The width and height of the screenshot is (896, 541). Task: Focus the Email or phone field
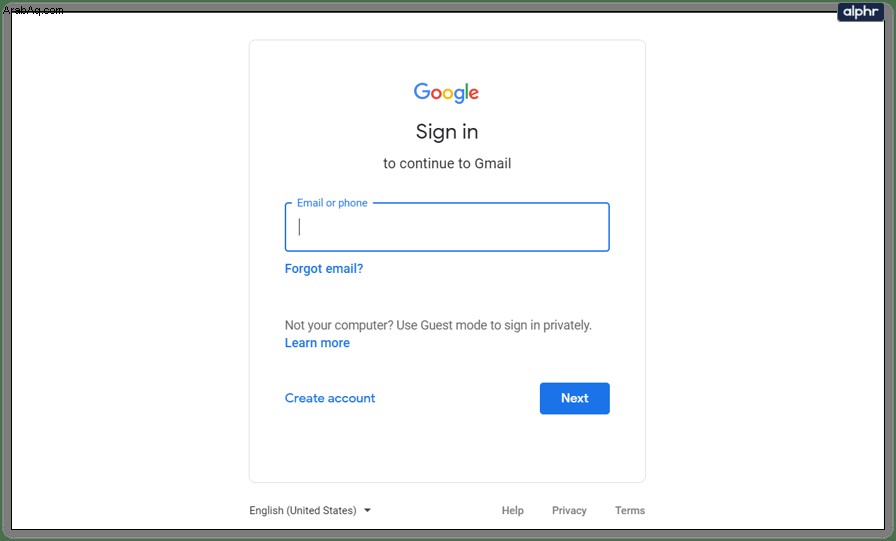[x=447, y=227]
